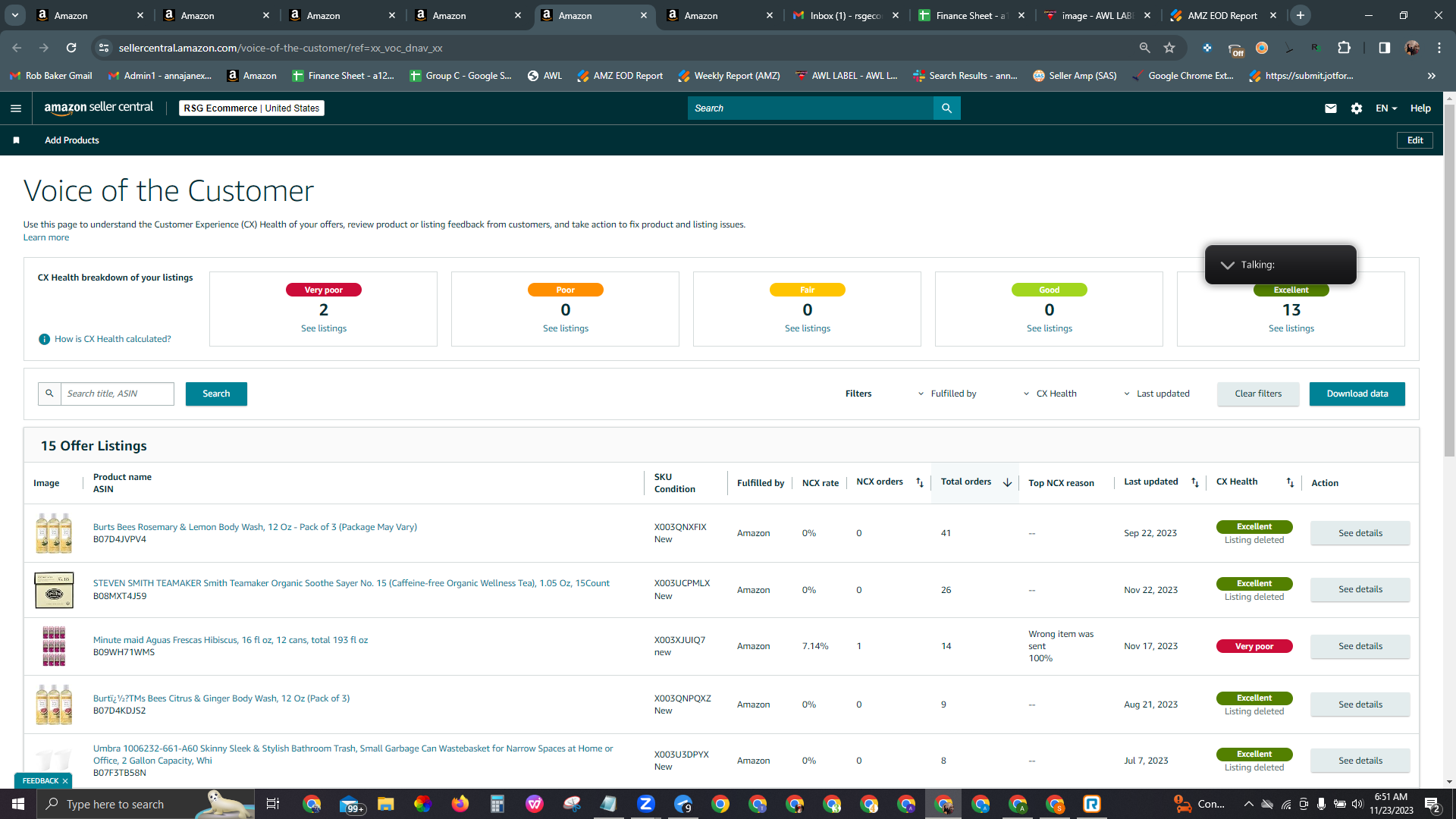Viewport: 1456px width, 819px height.
Task: Sort by CX Health arrows
Action: (1290, 482)
